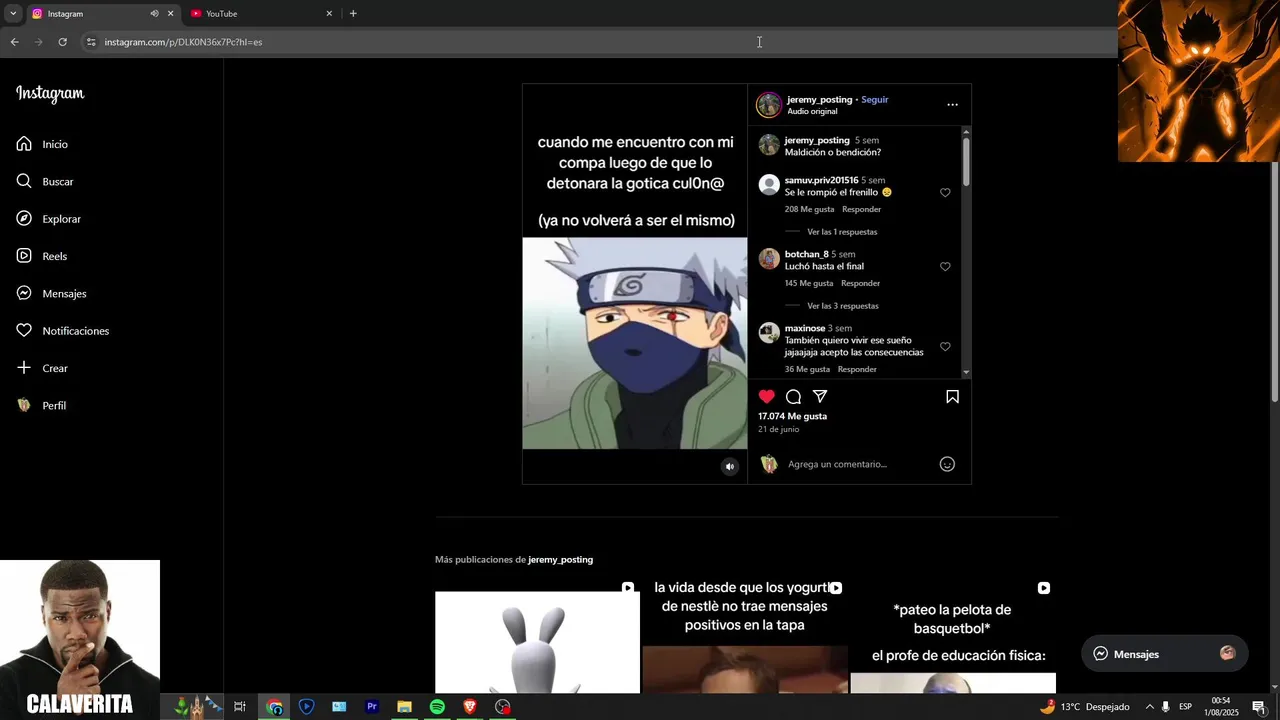
Task: Click the address bar URL
Action: [183, 42]
